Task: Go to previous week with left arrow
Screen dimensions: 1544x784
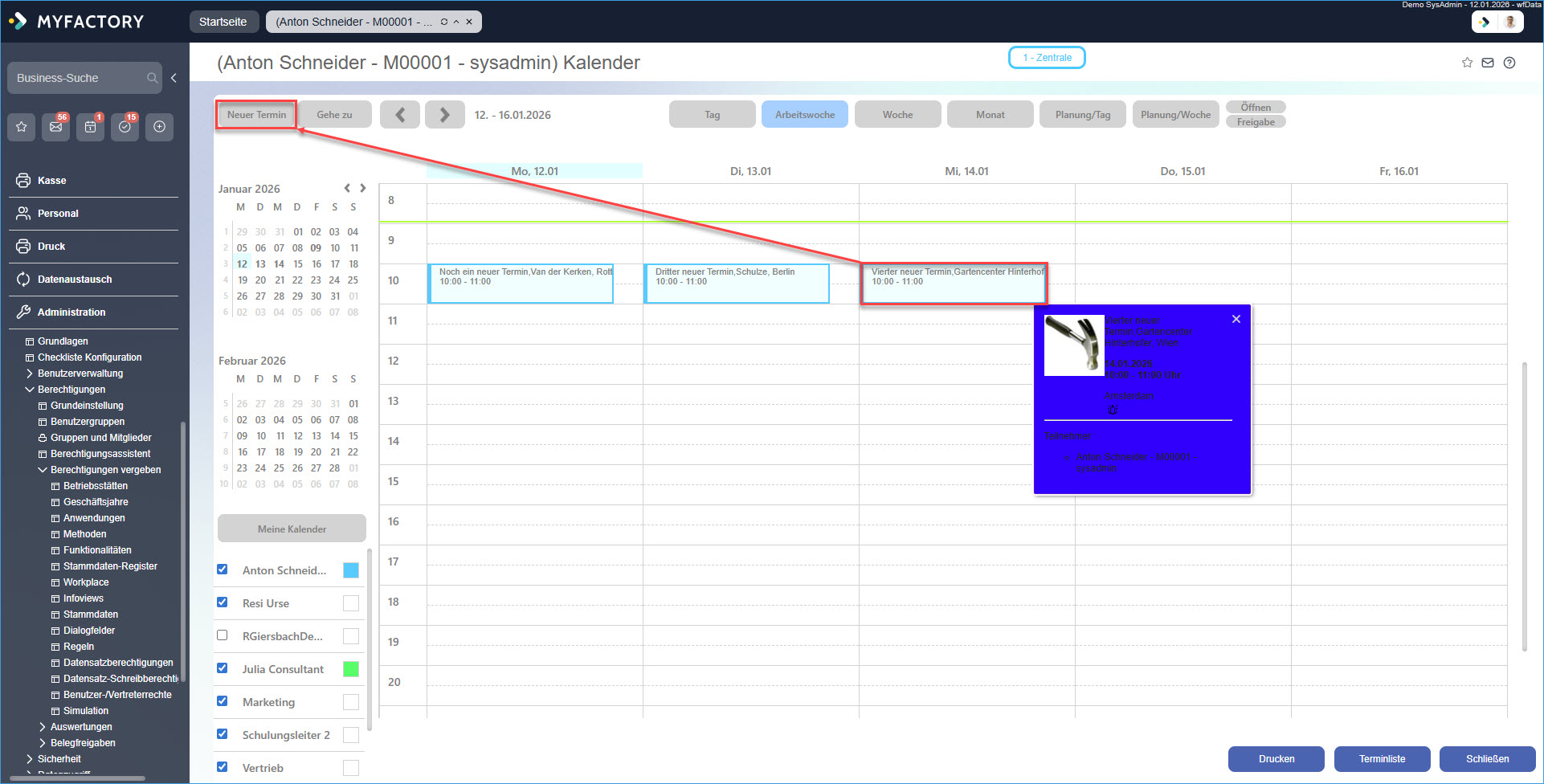Action: [x=399, y=115]
